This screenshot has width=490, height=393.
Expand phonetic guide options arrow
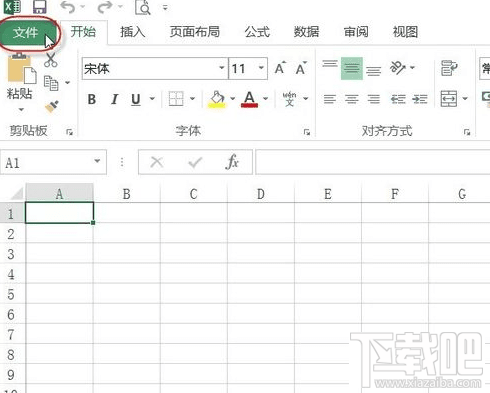coord(306,98)
